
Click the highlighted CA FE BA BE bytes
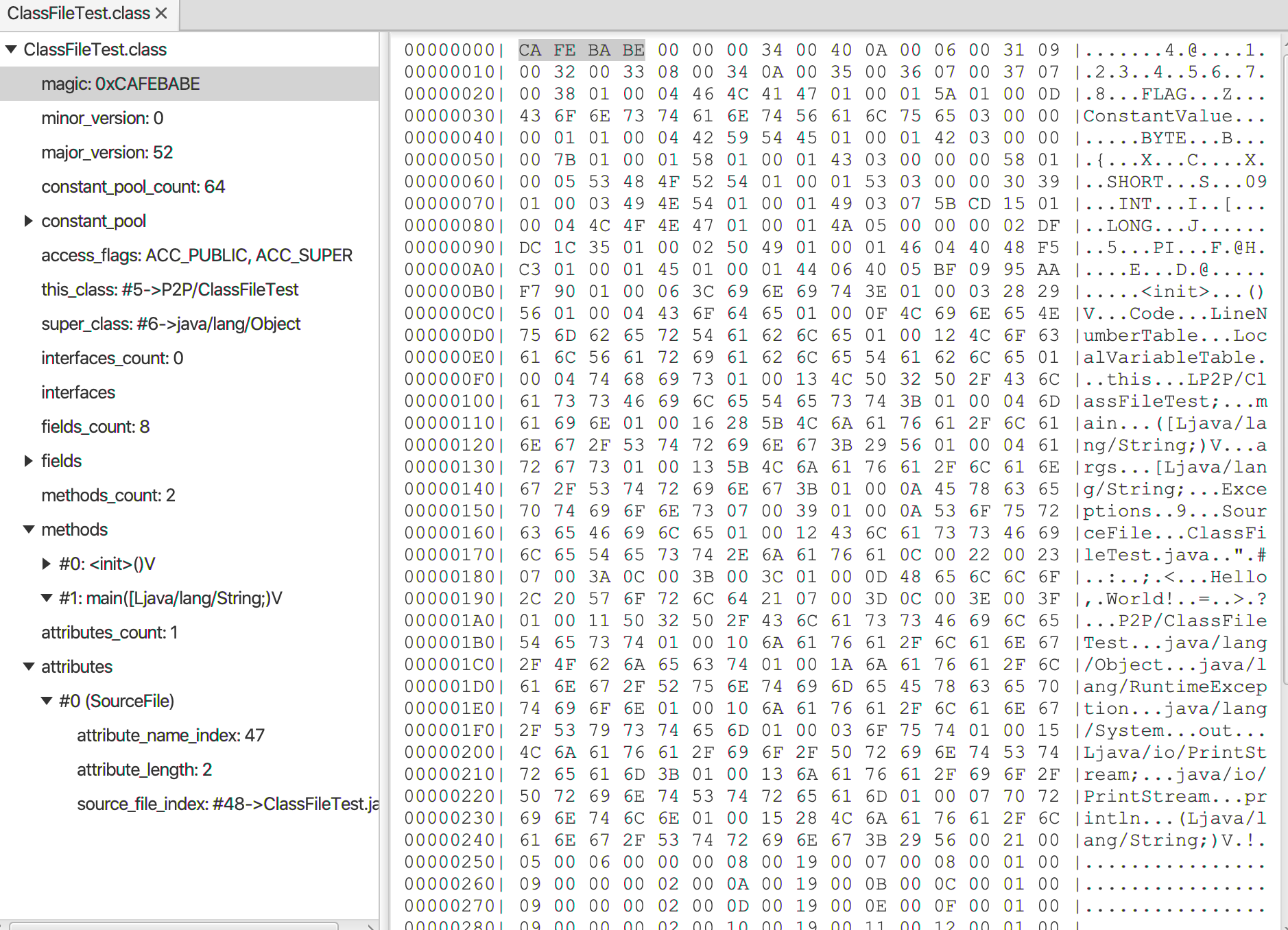tap(582, 50)
